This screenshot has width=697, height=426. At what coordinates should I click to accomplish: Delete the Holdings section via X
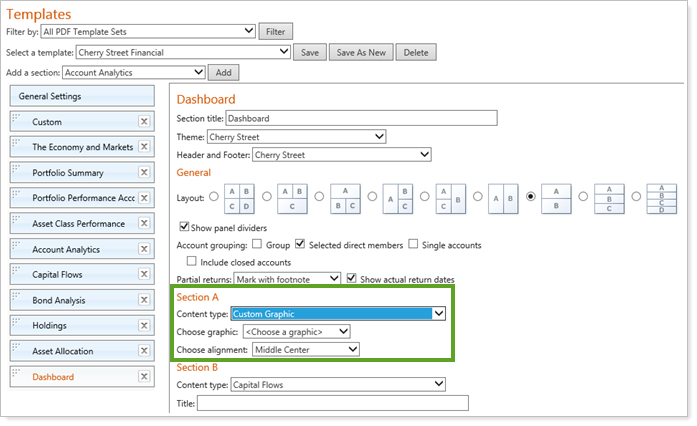(x=144, y=325)
